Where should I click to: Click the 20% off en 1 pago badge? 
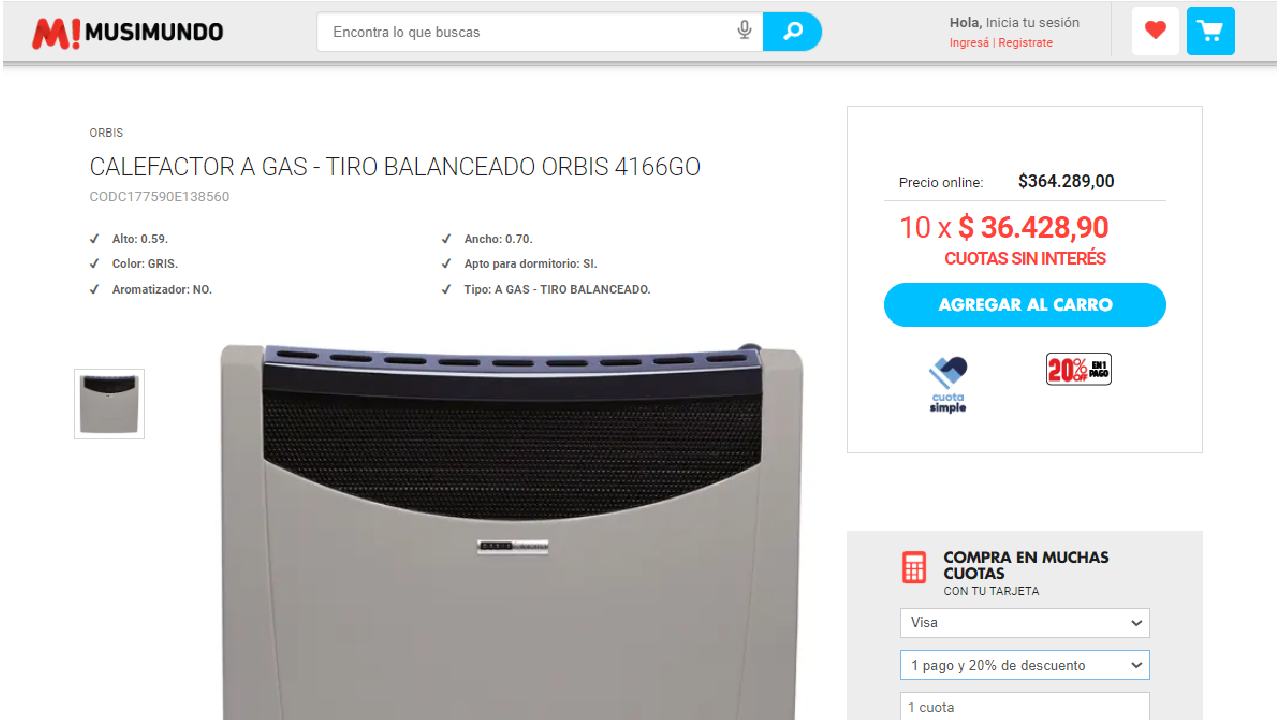pyautogui.click(x=1079, y=370)
